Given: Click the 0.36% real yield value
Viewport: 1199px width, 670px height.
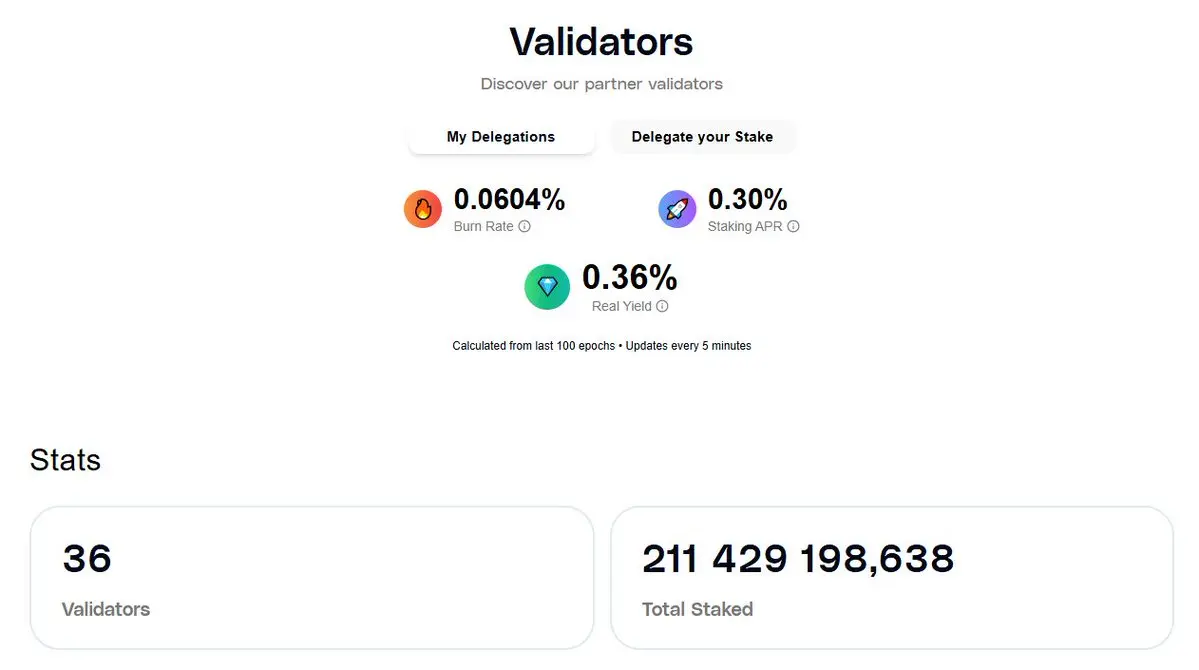Looking at the screenshot, I should (629, 278).
